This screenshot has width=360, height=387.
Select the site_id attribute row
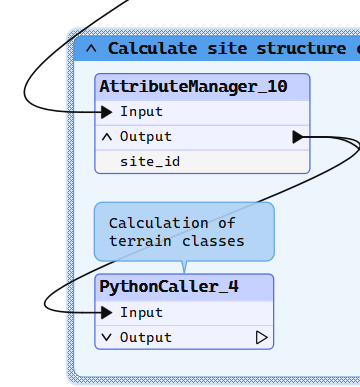point(202,162)
